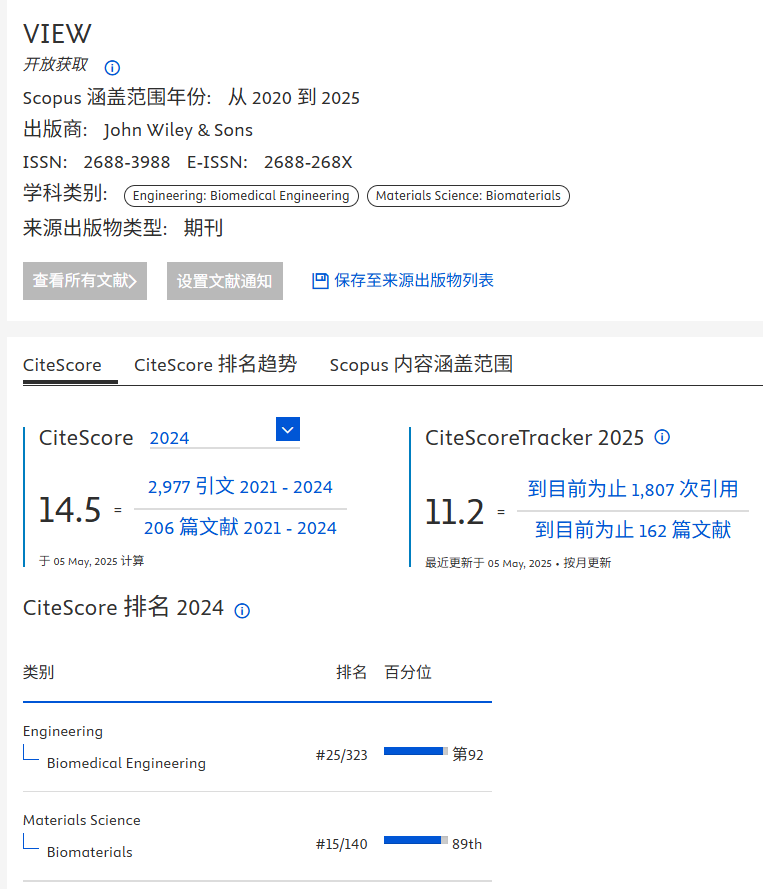Click the VIEW journal title

pyautogui.click(x=57, y=34)
